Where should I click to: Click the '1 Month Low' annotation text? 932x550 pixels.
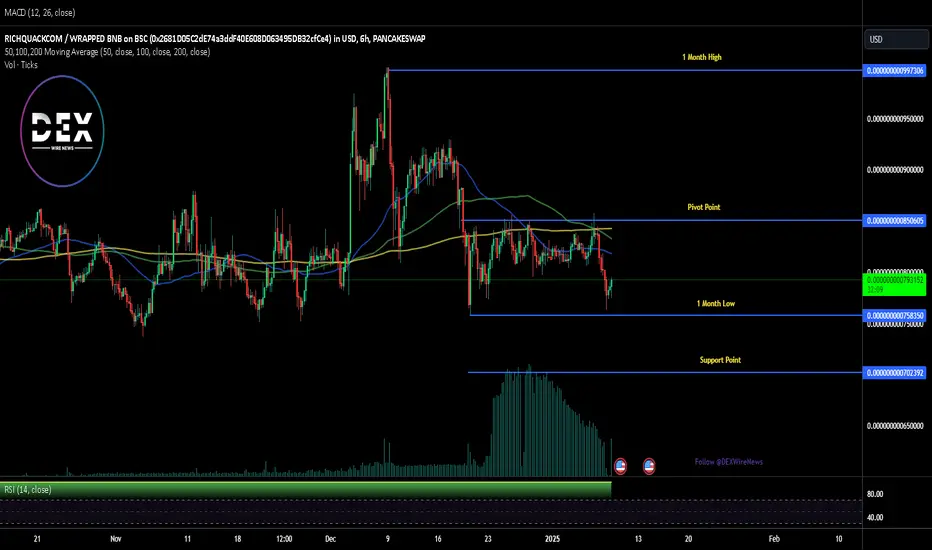(716, 303)
